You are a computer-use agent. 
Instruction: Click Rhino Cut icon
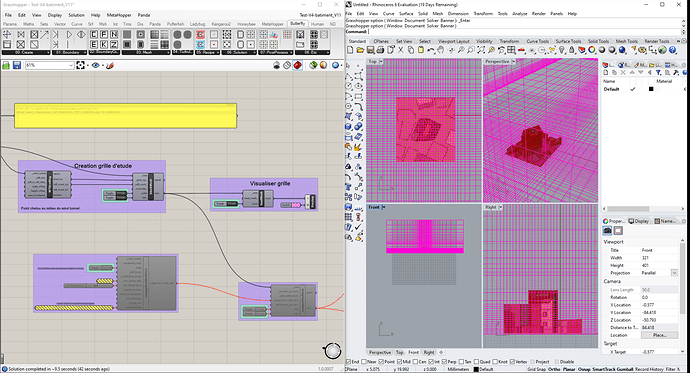(x=400, y=50)
